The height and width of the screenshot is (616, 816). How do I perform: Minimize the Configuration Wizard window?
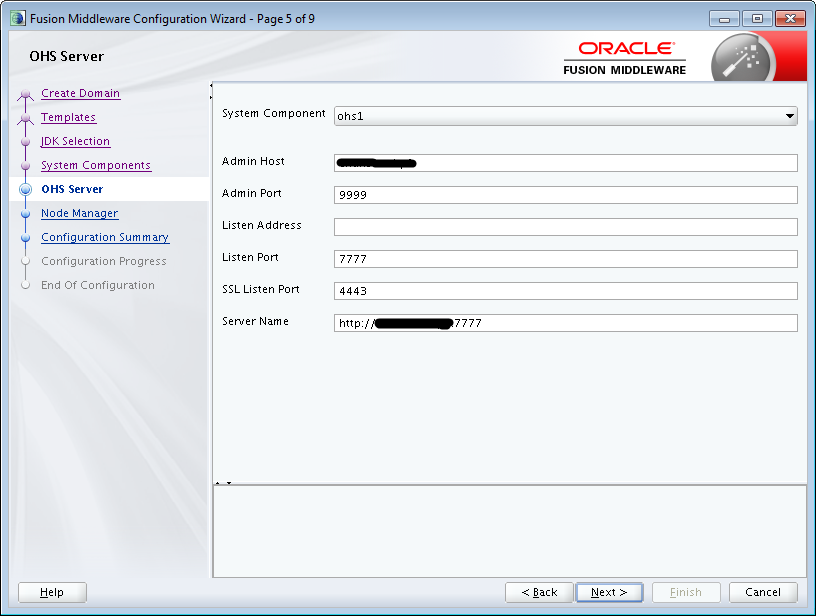click(724, 19)
